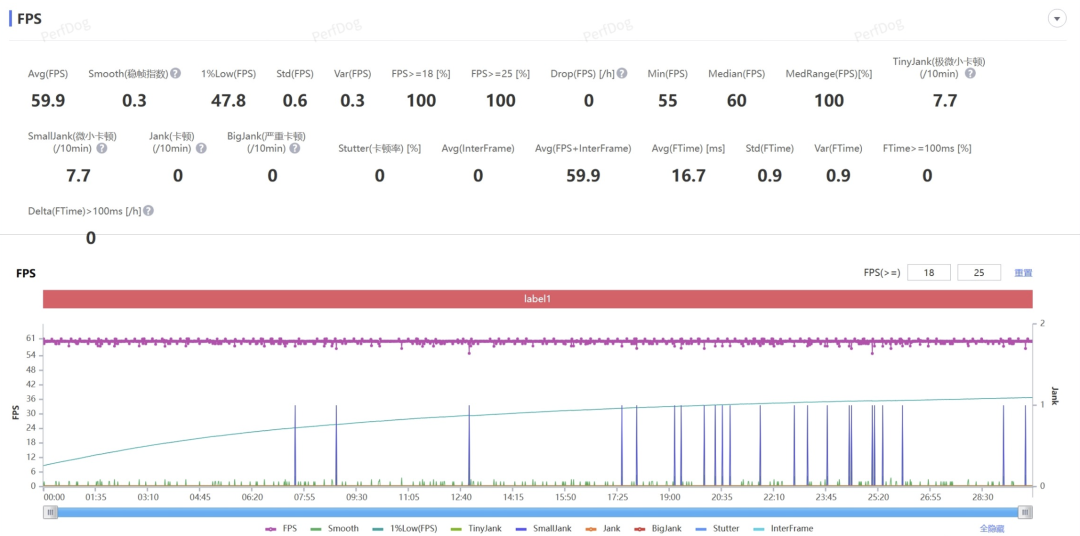
Task: Toggle the FPS series in the legend
Action: click(x=281, y=528)
